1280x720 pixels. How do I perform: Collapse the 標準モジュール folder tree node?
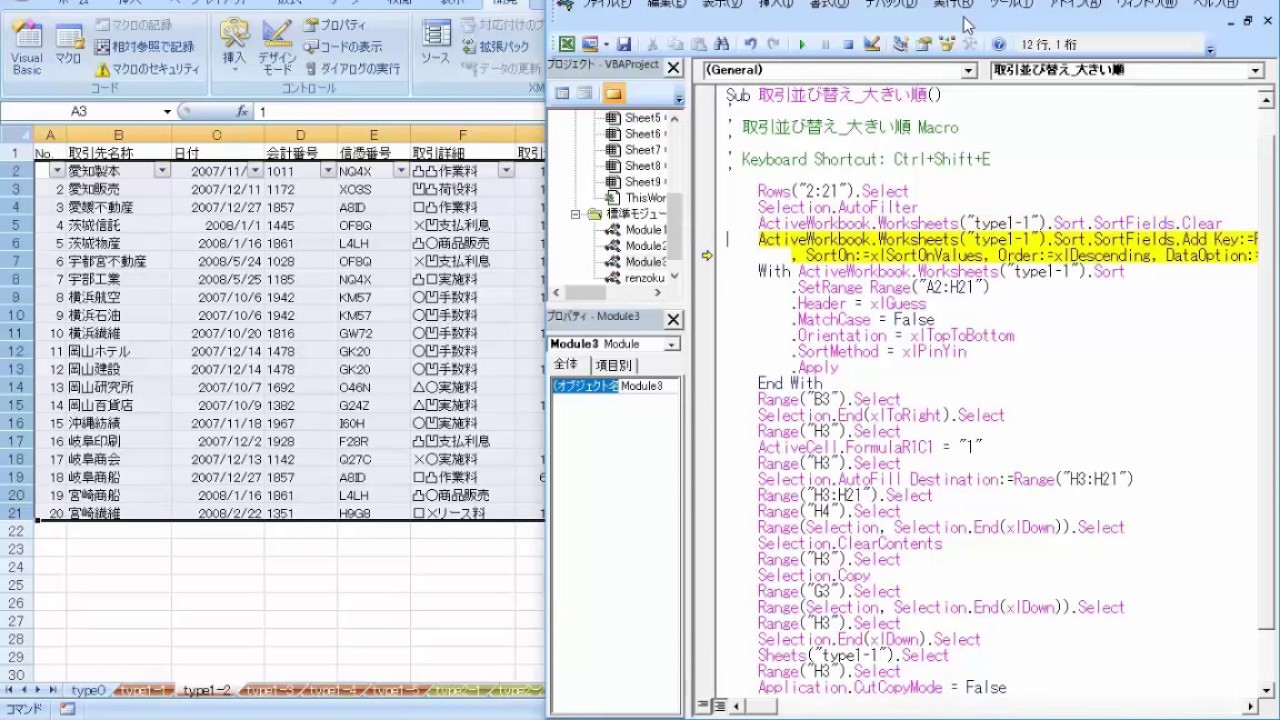pos(576,214)
